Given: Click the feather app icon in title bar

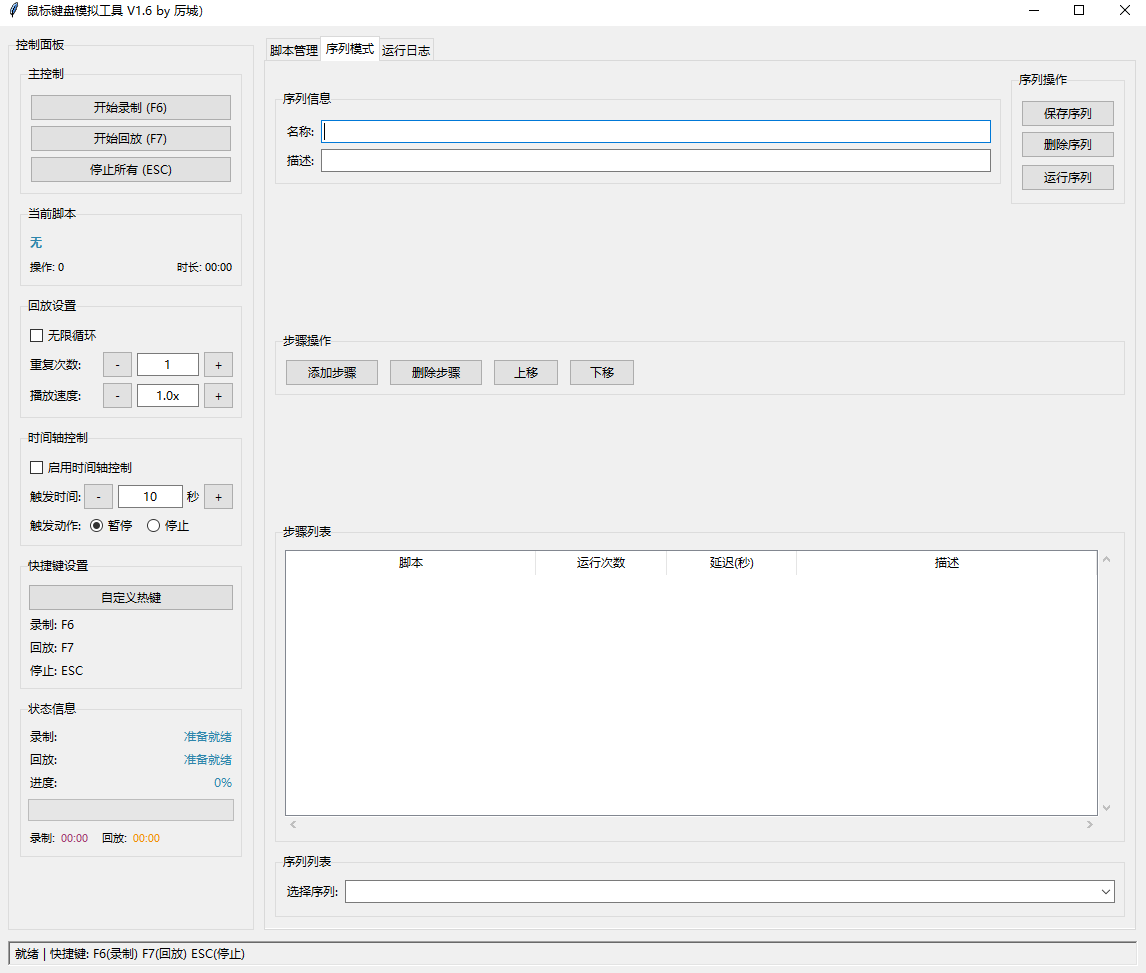Looking at the screenshot, I should pos(14,11).
